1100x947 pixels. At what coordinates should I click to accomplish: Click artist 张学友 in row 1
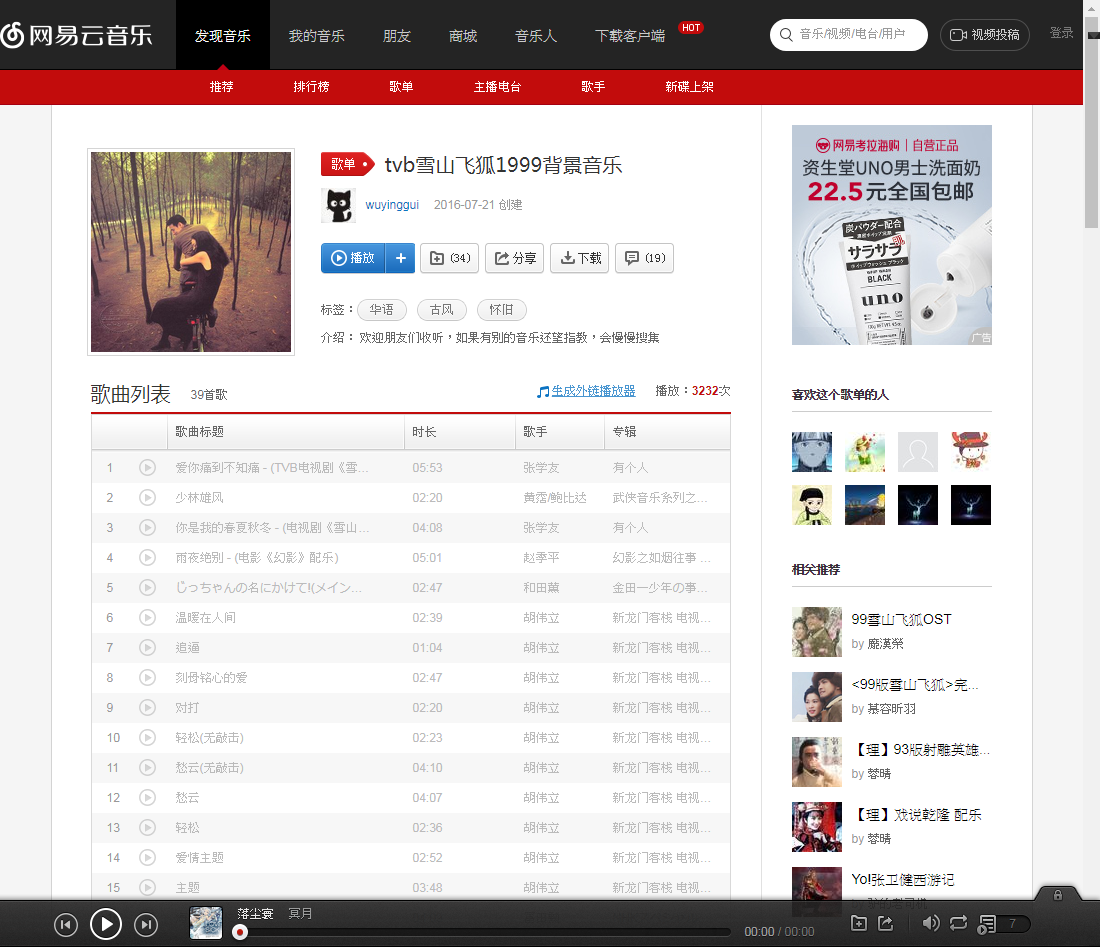(541, 468)
